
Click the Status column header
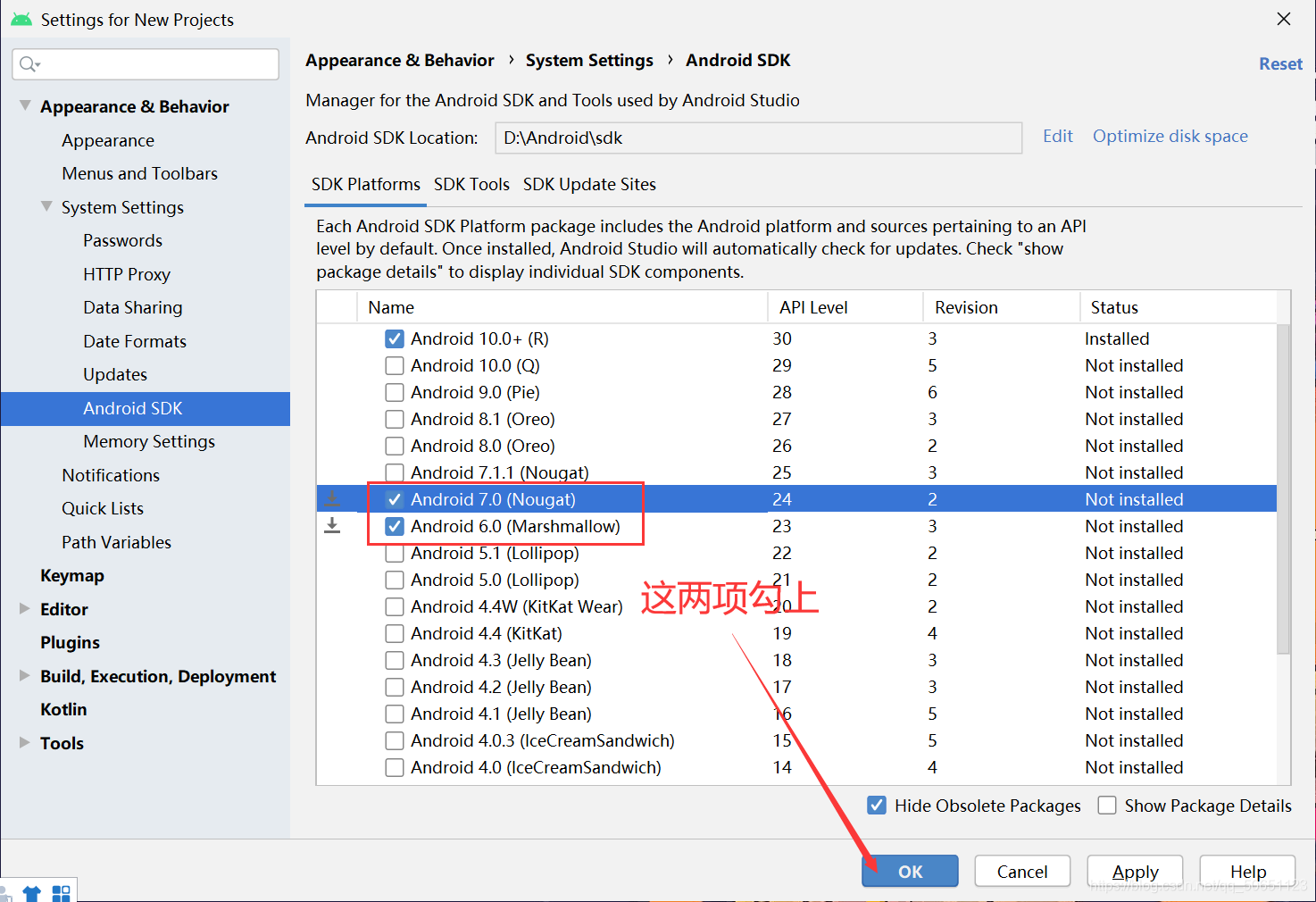coord(1179,307)
